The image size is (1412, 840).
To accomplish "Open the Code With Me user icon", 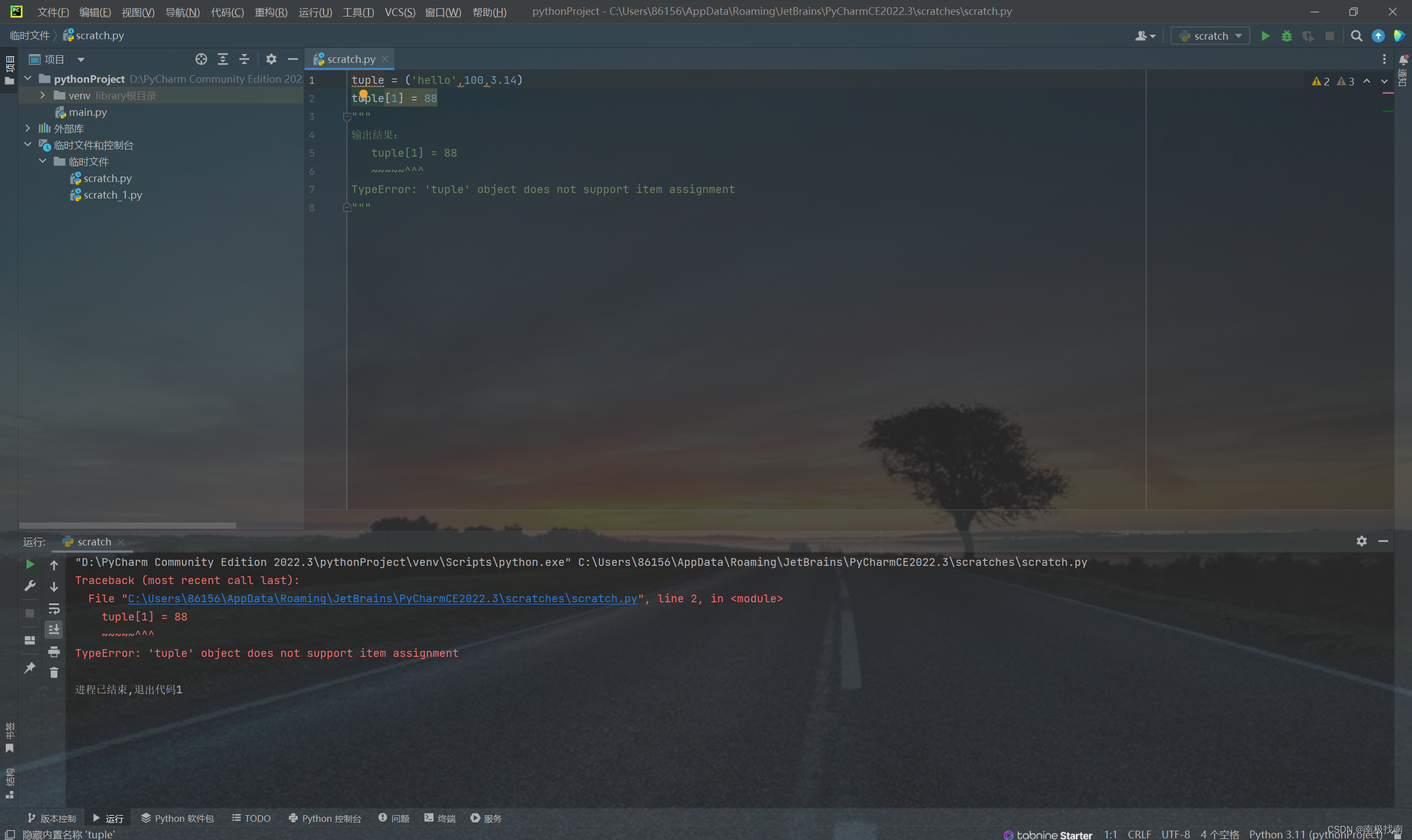I will (x=1145, y=36).
